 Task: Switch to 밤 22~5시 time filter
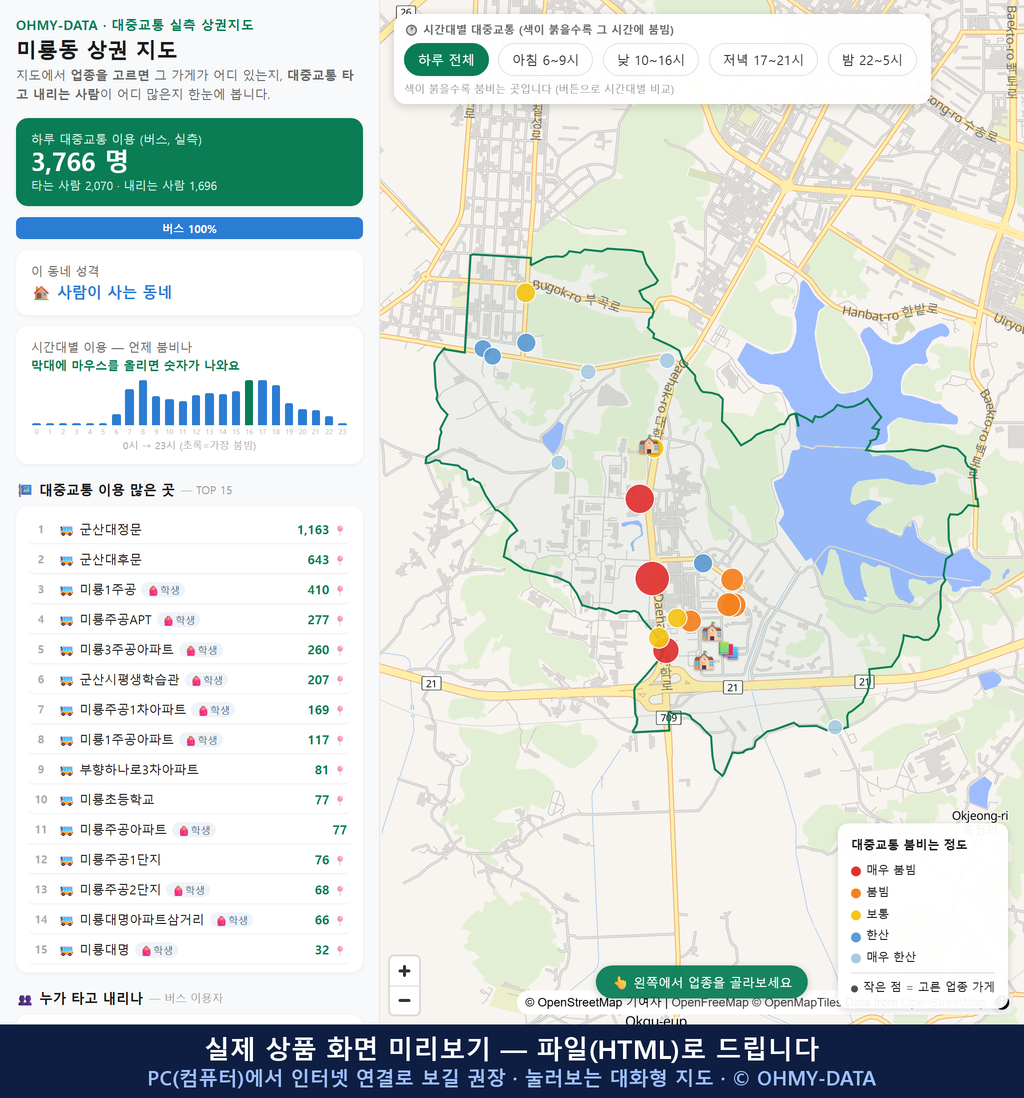pos(872,60)
